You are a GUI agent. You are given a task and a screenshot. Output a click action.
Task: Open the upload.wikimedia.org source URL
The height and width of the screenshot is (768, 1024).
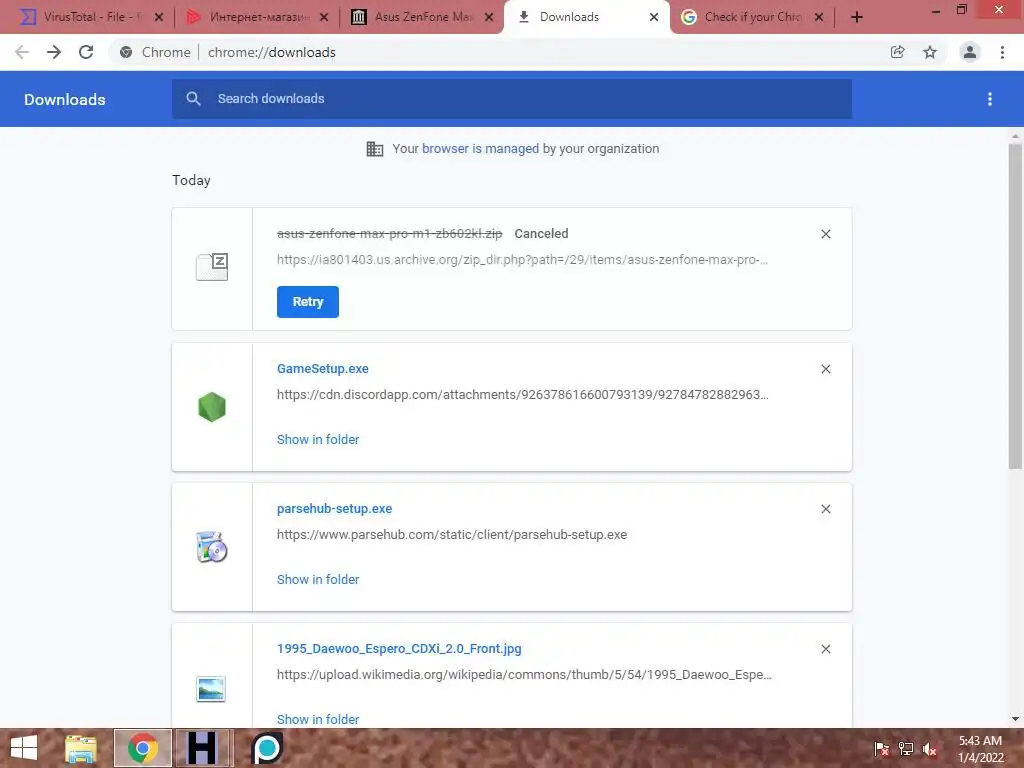coord(524,675)
